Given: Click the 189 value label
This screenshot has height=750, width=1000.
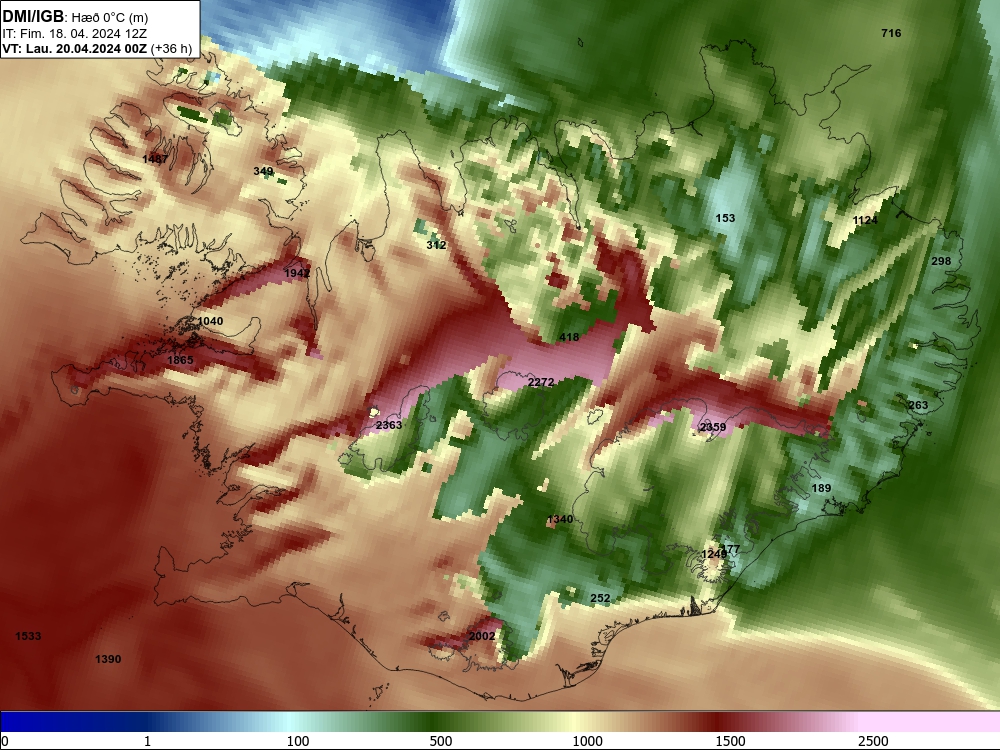Looking at the screenshot, I should pyautogui.click(x=821, y=488).
